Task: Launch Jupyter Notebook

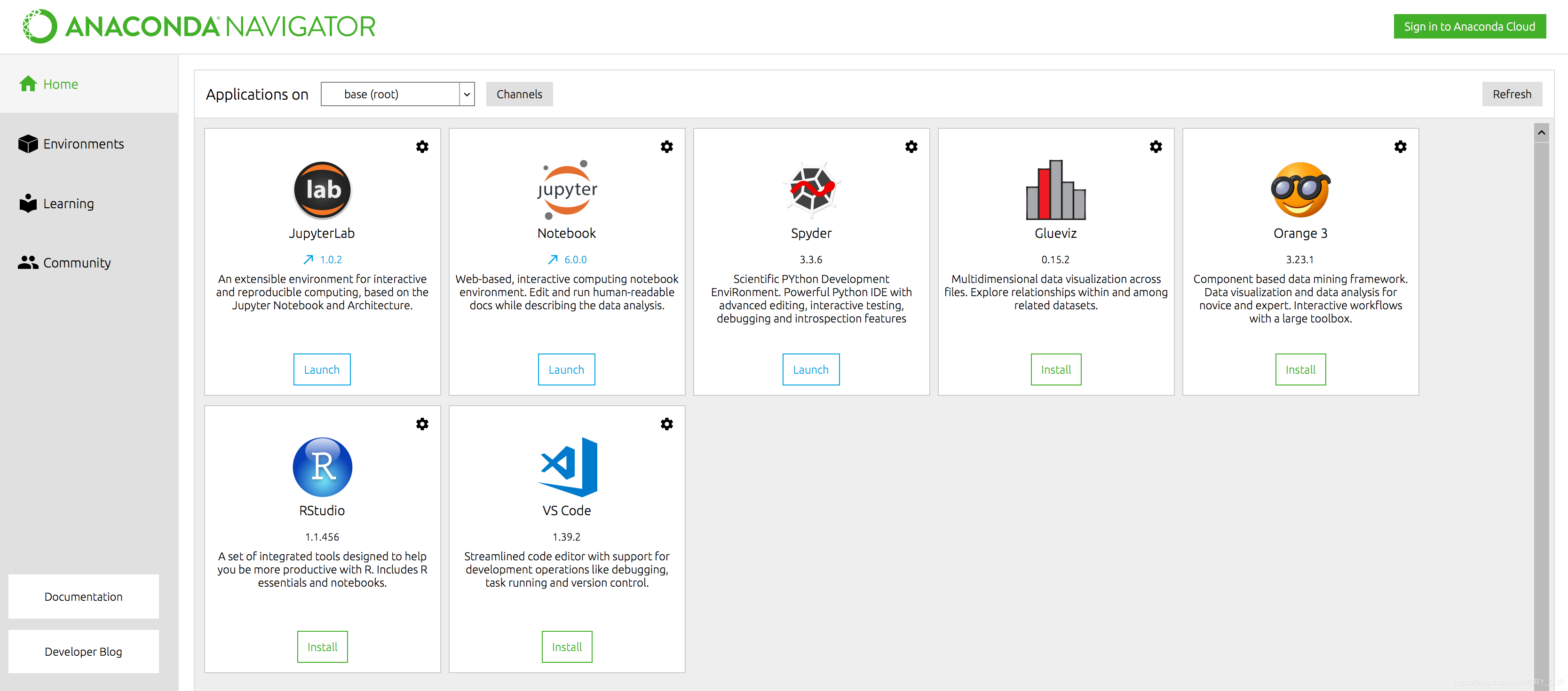Action: click(x=567, y=369)
